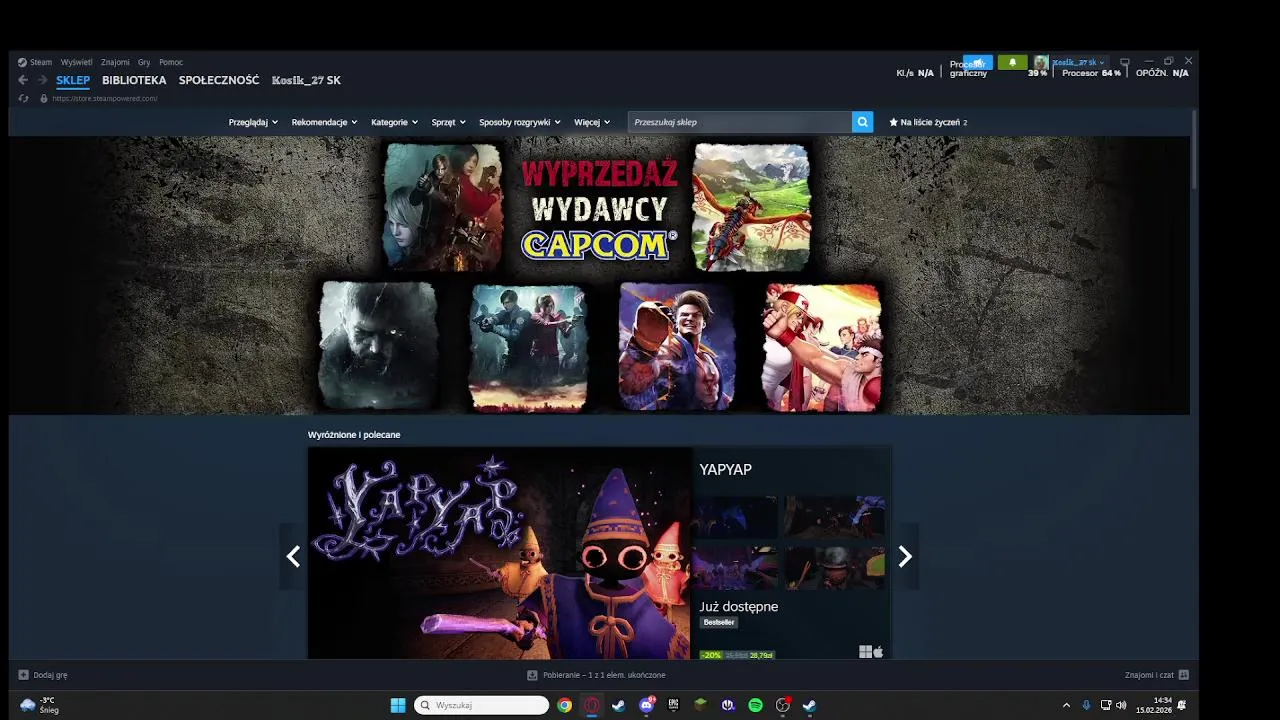Open Monster Hunter dragon rider artwork thumbnail
The height and width of the screenshot is (720, 1280).
click(x=751, y=207)
